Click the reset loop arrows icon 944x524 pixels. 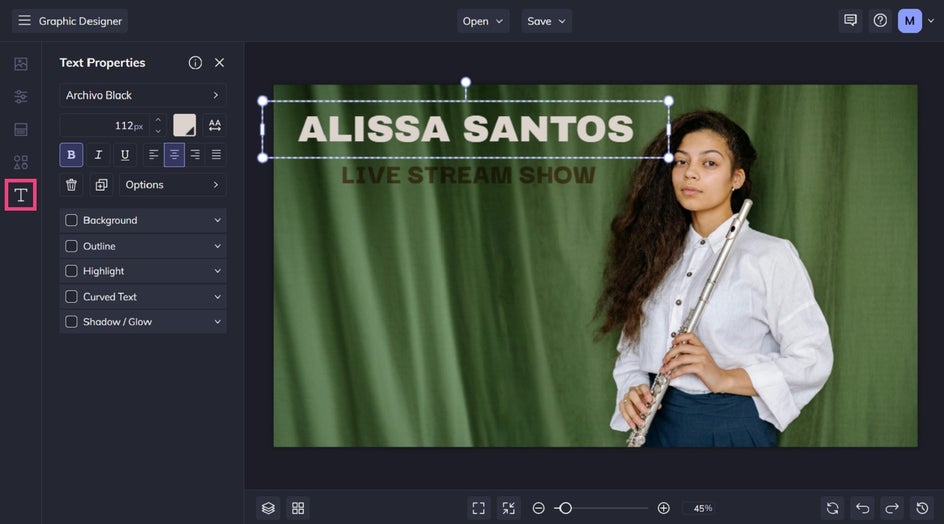(x=833, y=508)
